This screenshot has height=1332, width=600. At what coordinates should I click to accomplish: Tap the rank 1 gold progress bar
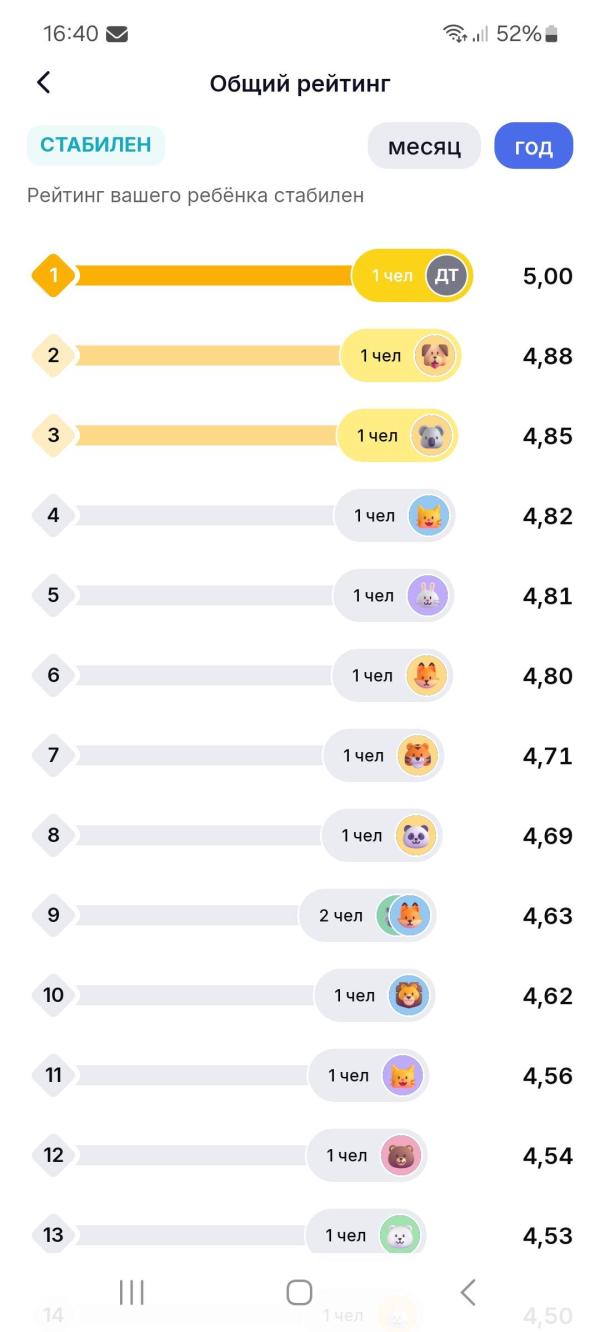[212, 275]
